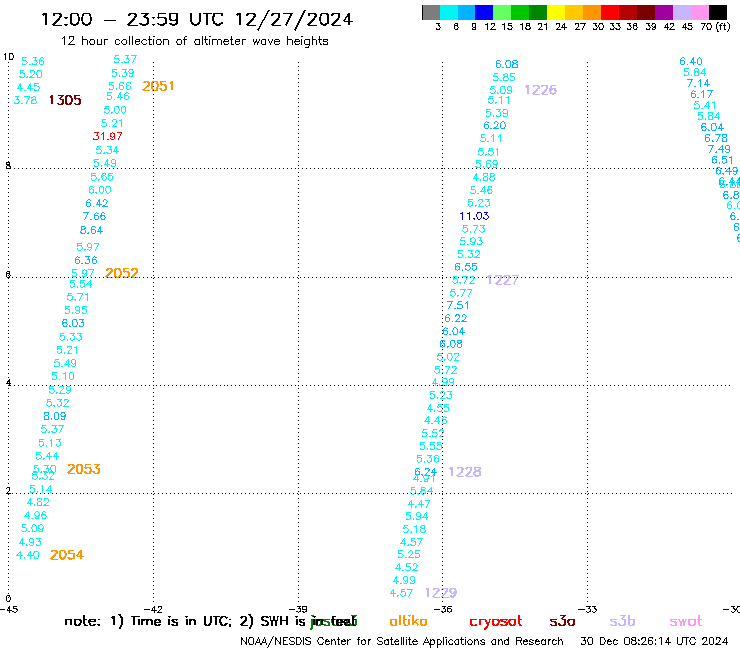Click the 5.85 wave height value
This screenshot has height=650, width=740.
tap(504, 77)
